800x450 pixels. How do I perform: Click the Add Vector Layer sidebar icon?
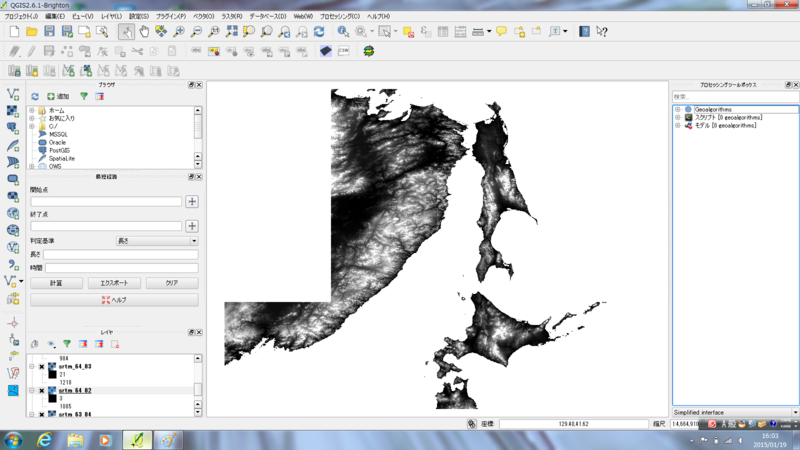(13, 94)
